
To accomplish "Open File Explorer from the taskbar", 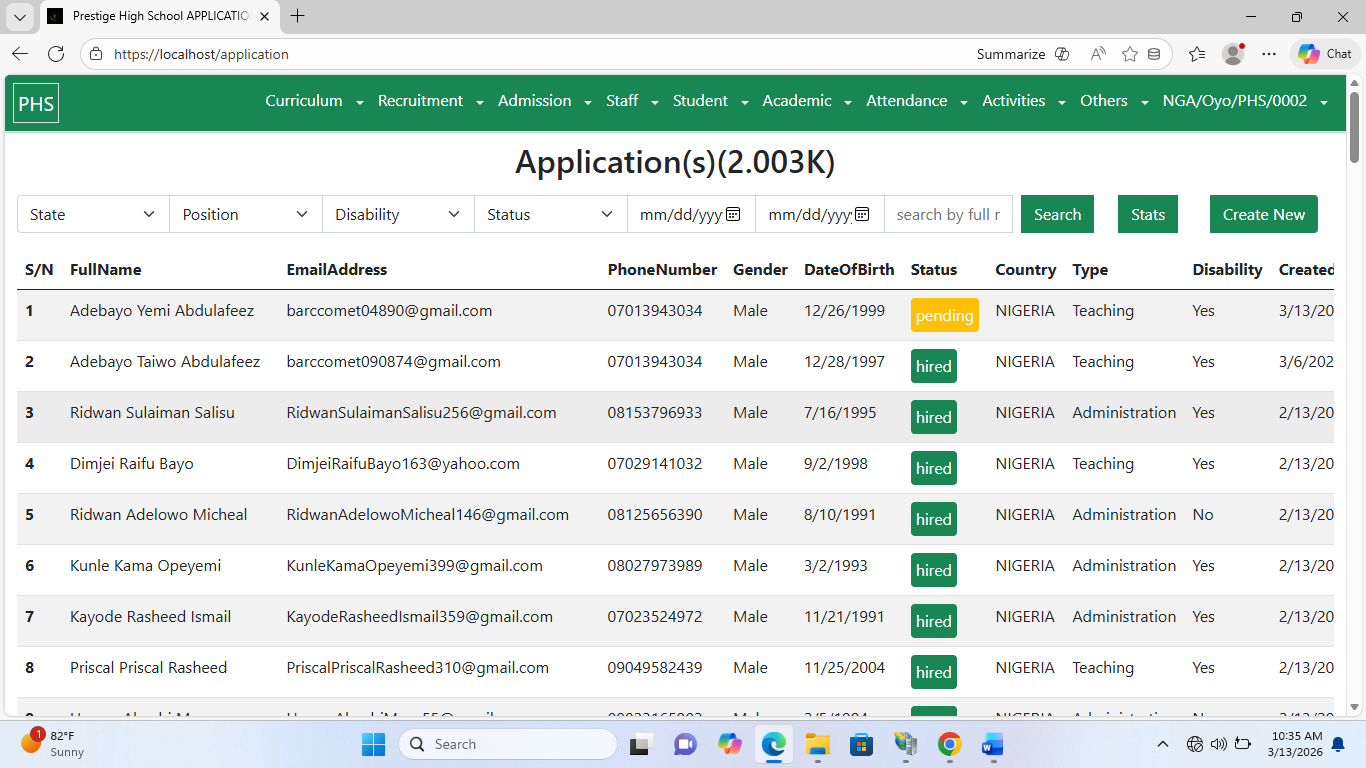I will 818,744.
